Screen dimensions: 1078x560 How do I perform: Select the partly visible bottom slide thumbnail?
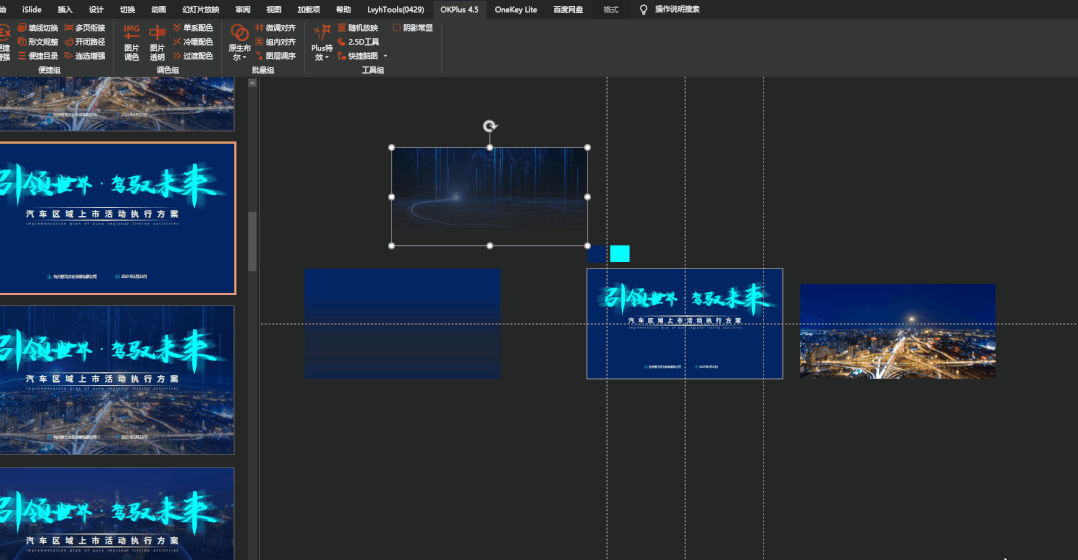tap(117, 514)
